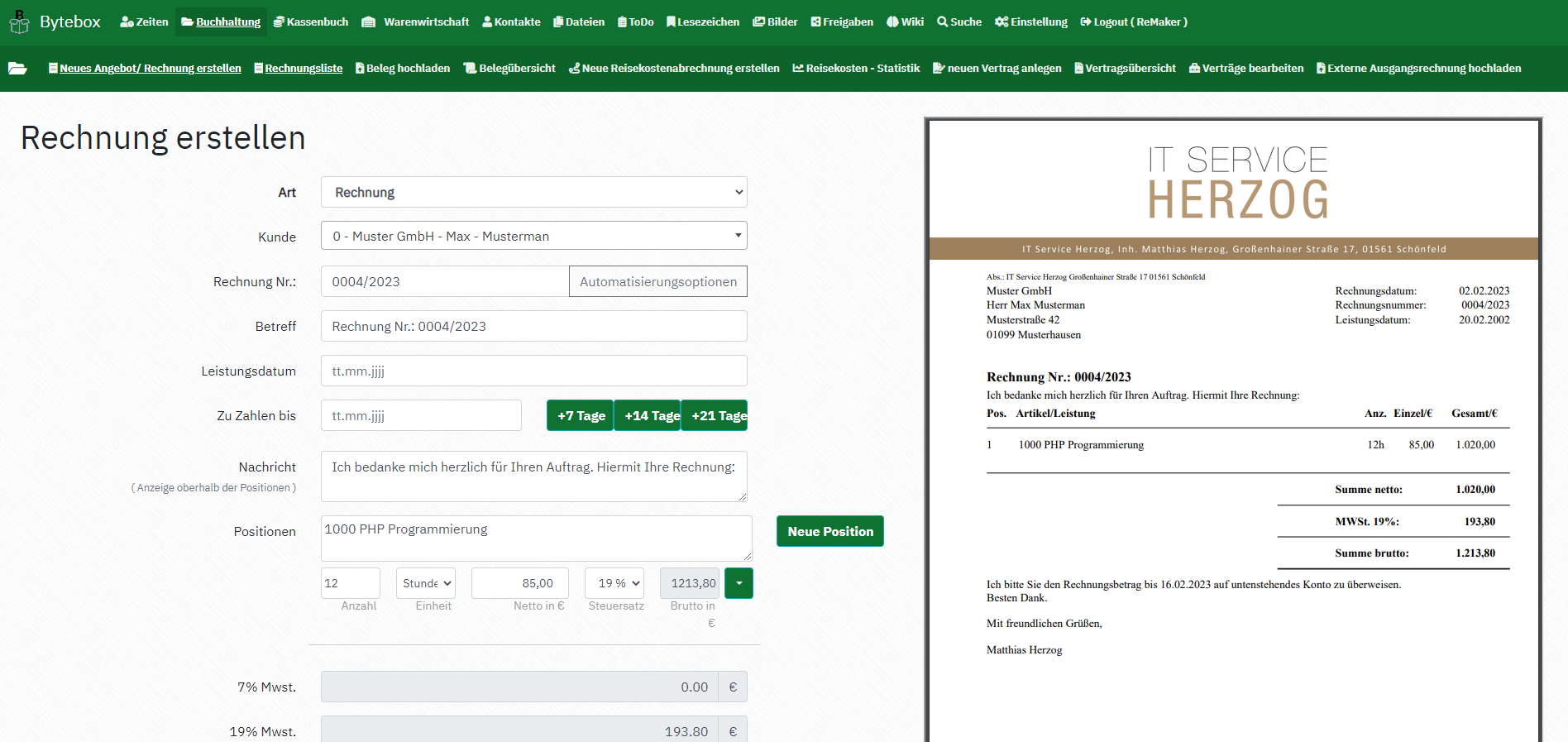Click the ToDo clipboard icon
The image size is (1568, 742).
[622, 22]
